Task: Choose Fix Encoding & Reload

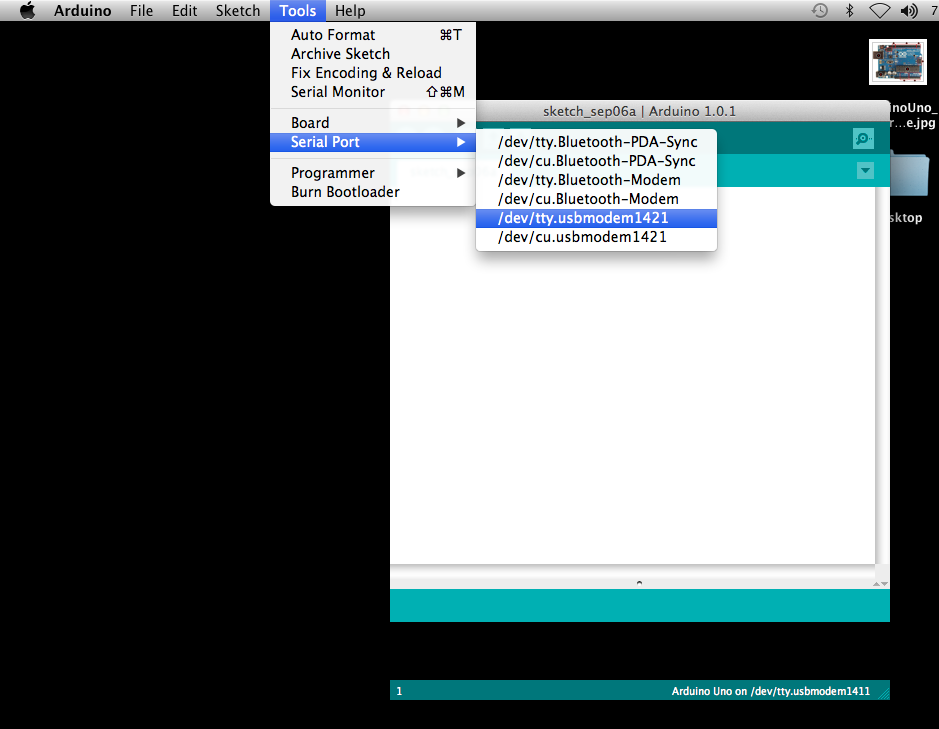Action: (373, 73)
